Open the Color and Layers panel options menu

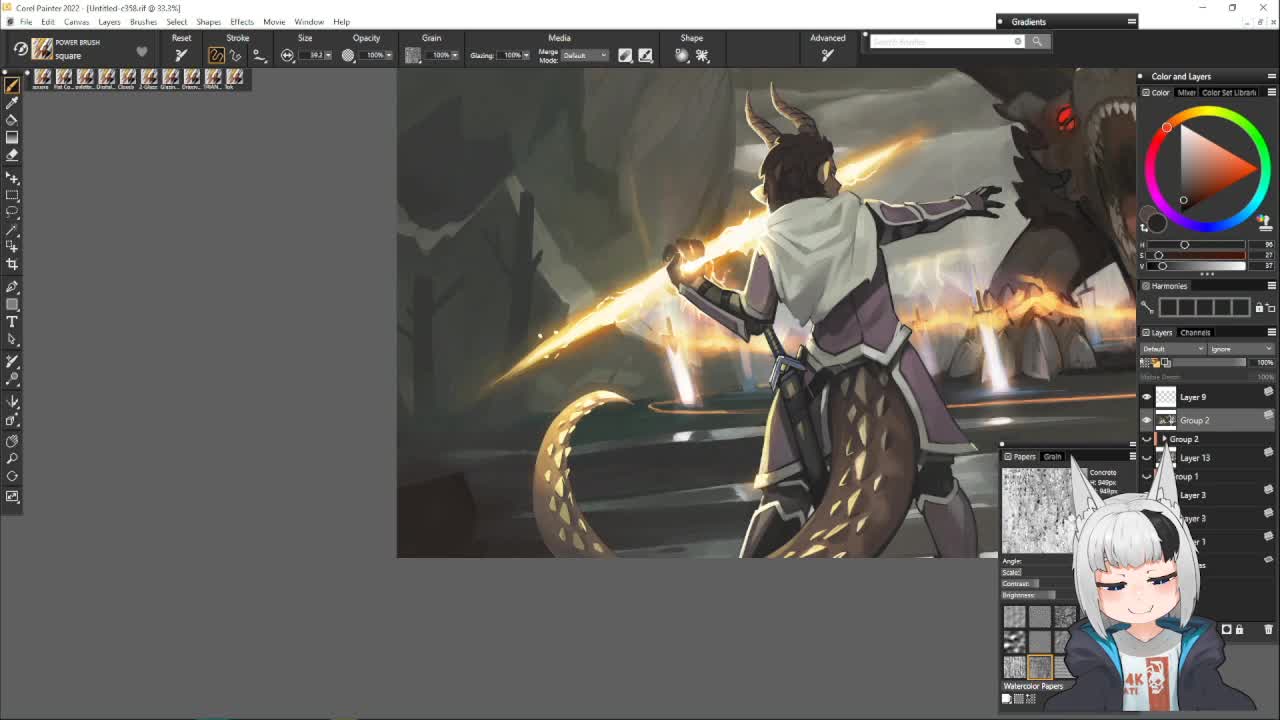tap(1271, 76)
